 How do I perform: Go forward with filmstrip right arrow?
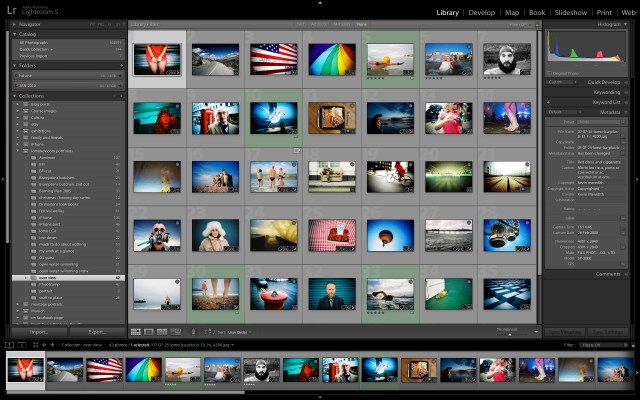52,345
